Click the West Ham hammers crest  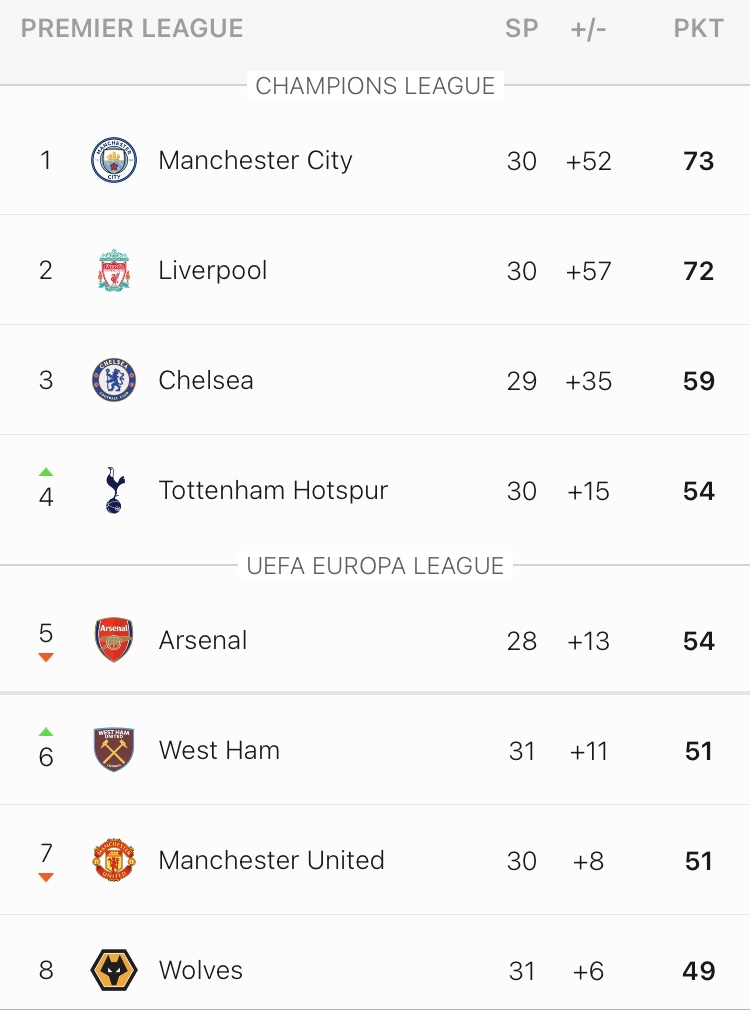tap(114, 751)
